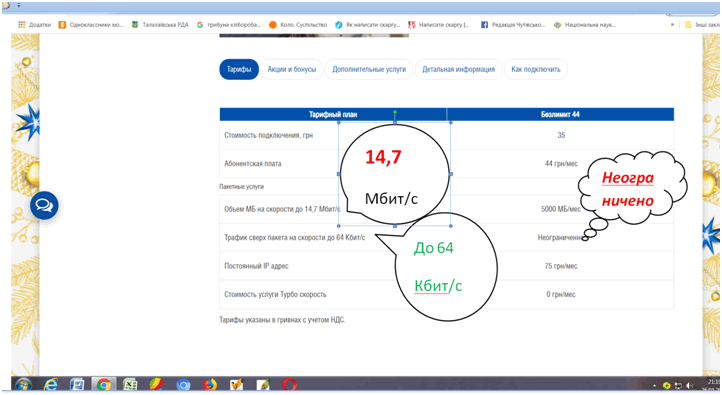The width and height of the screenshot is (722, 395).
Task: Launch Firefox from the taskbar
Action: click(210, 384)
